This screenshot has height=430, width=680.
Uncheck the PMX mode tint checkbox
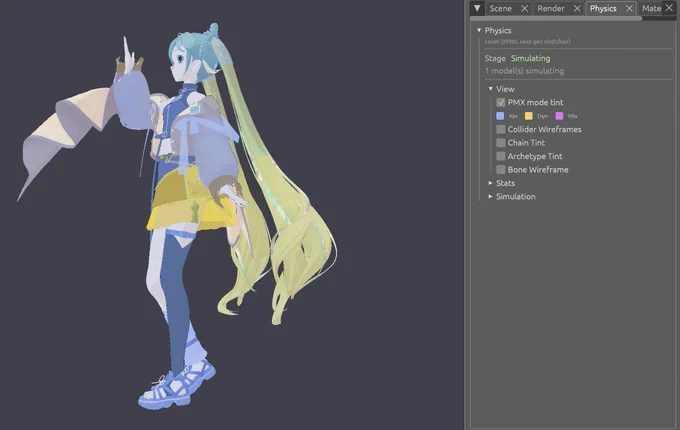click(x=500, y=102)
